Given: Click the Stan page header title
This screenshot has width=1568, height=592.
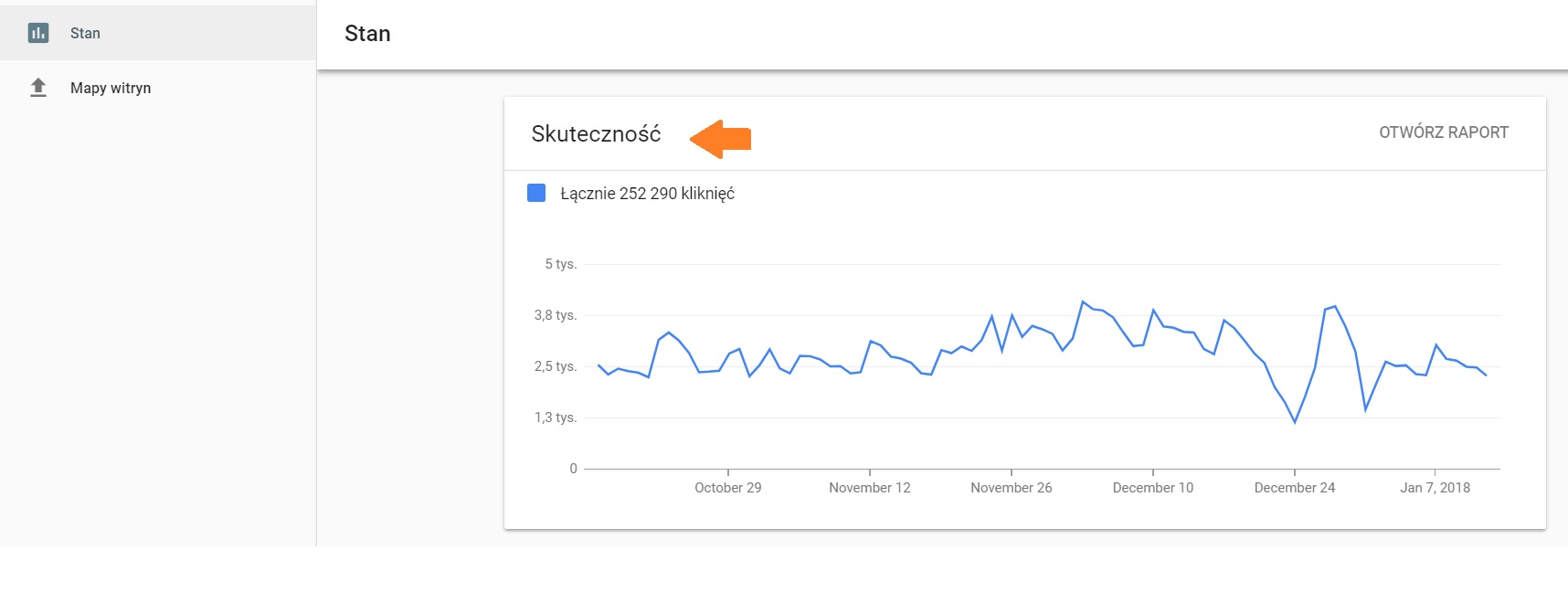Looking at the screenshot, I should coord(367,34).
